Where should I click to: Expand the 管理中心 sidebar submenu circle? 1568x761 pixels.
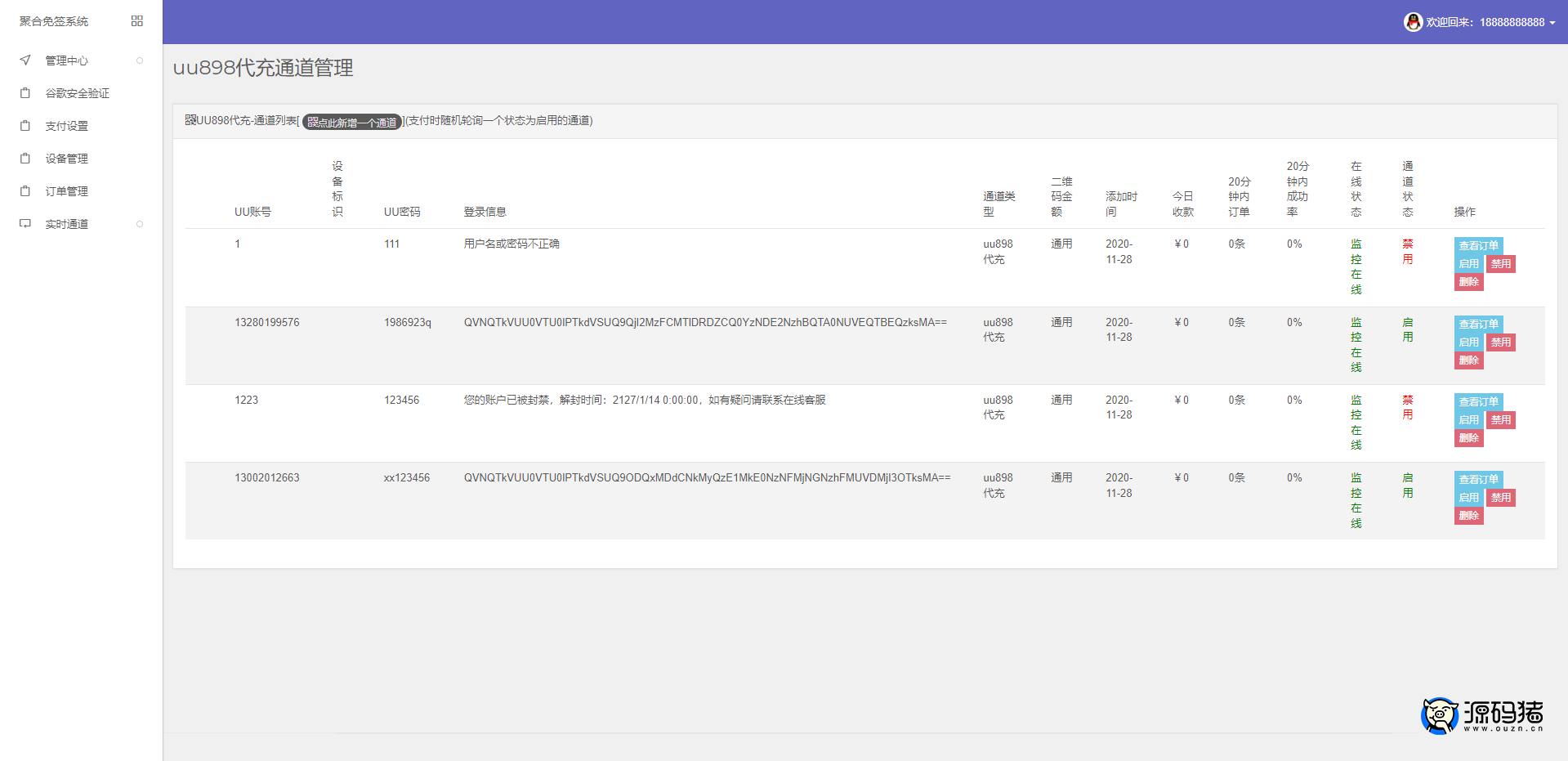[x=140, y=60]
